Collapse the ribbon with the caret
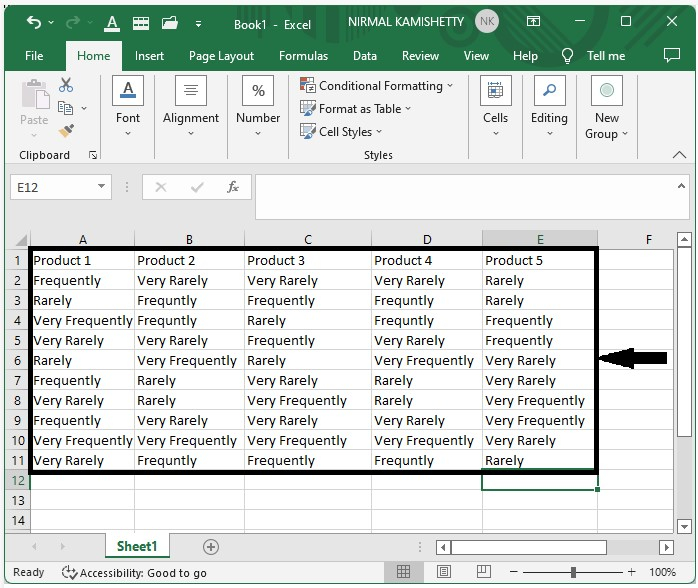698x588 pixels. coord(679,154)
